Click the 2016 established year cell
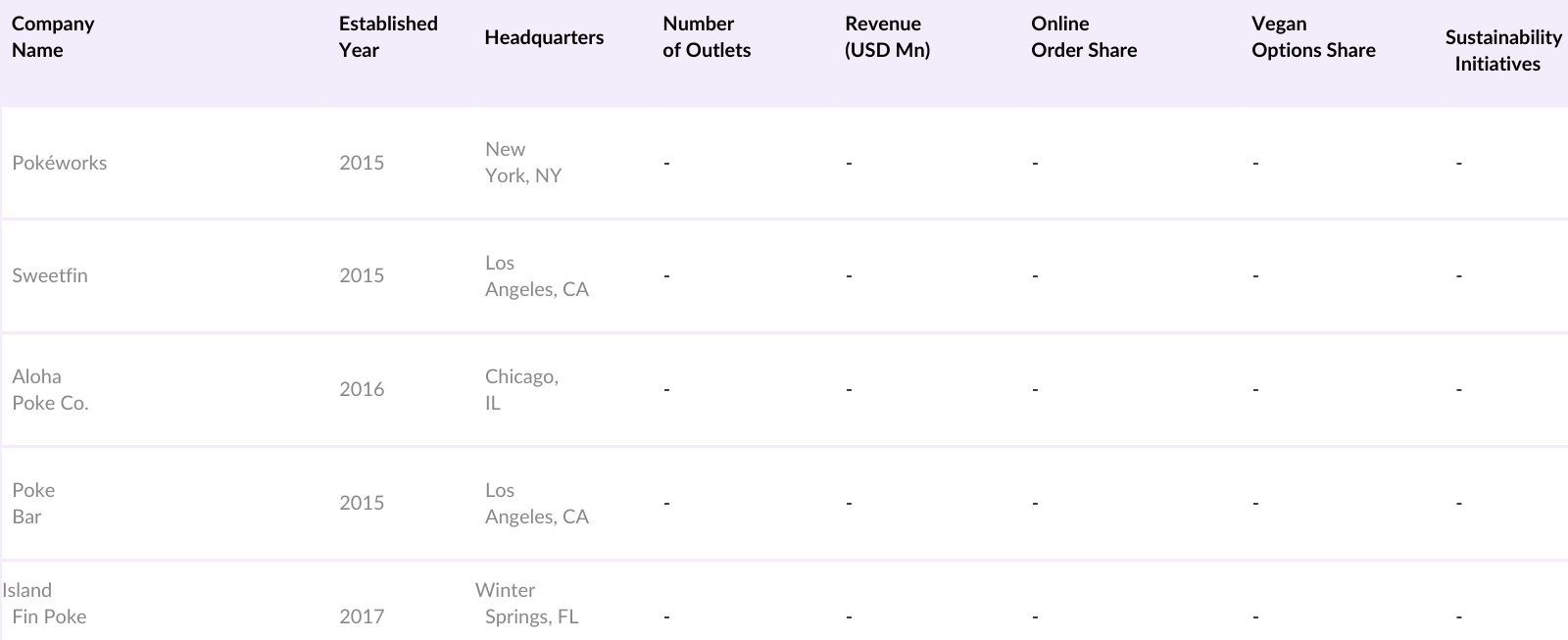Viewport: 1568px width, 640px height. click(362, 389)
